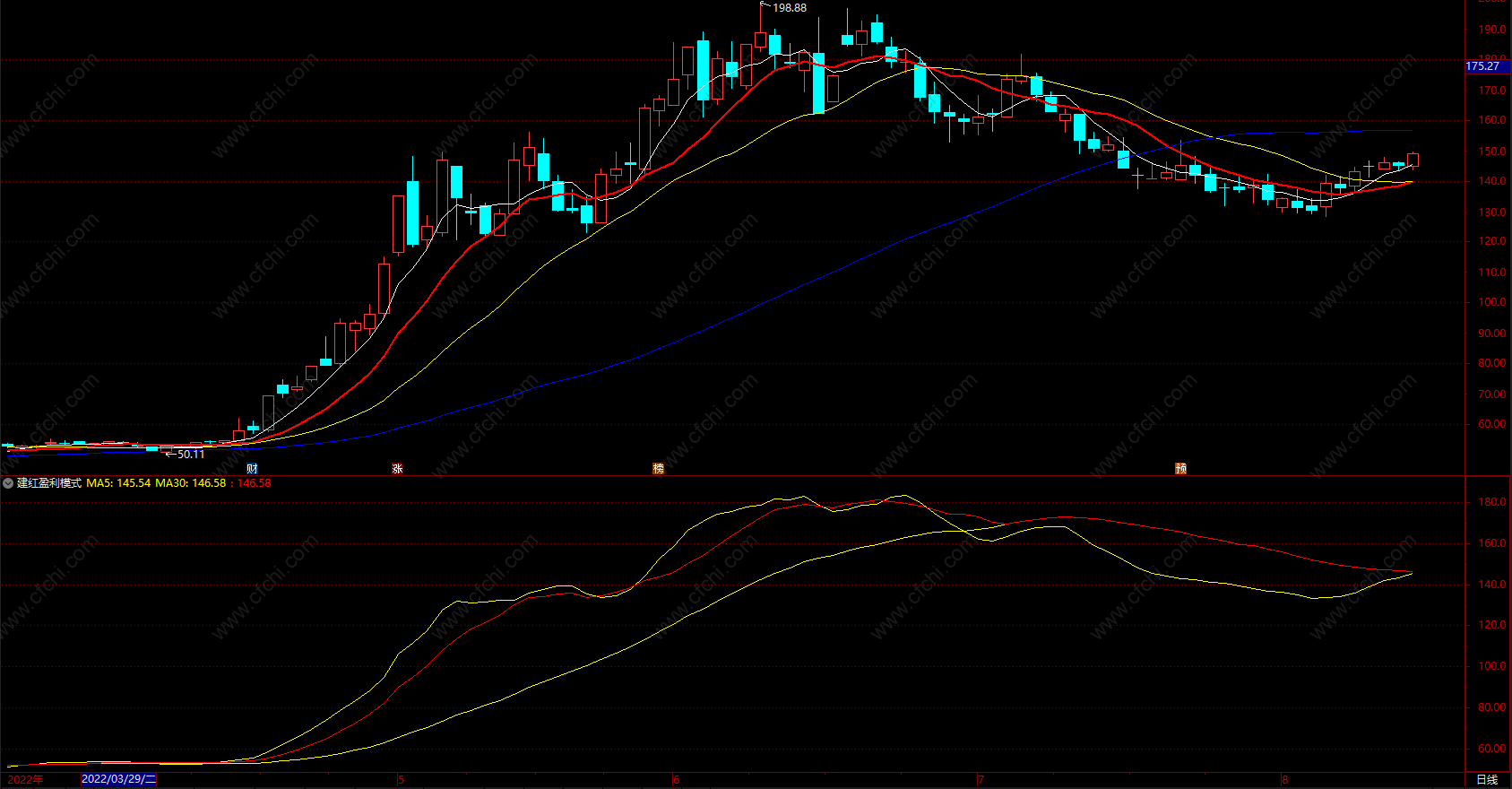Image resolution: width=1512 pixels, height=789 pixels.
Task: Click 190.0 on the main price axis
Action: tap(1491, 30)
